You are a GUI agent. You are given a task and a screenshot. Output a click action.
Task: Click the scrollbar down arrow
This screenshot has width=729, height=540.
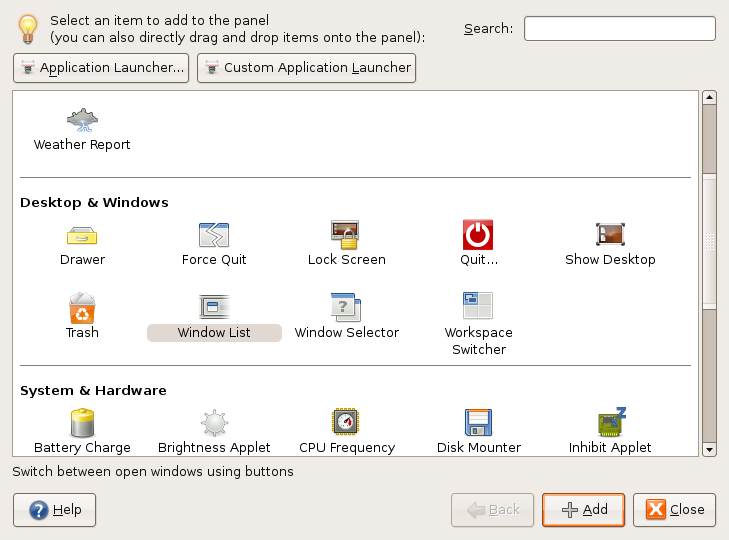(x=709, y=449)
